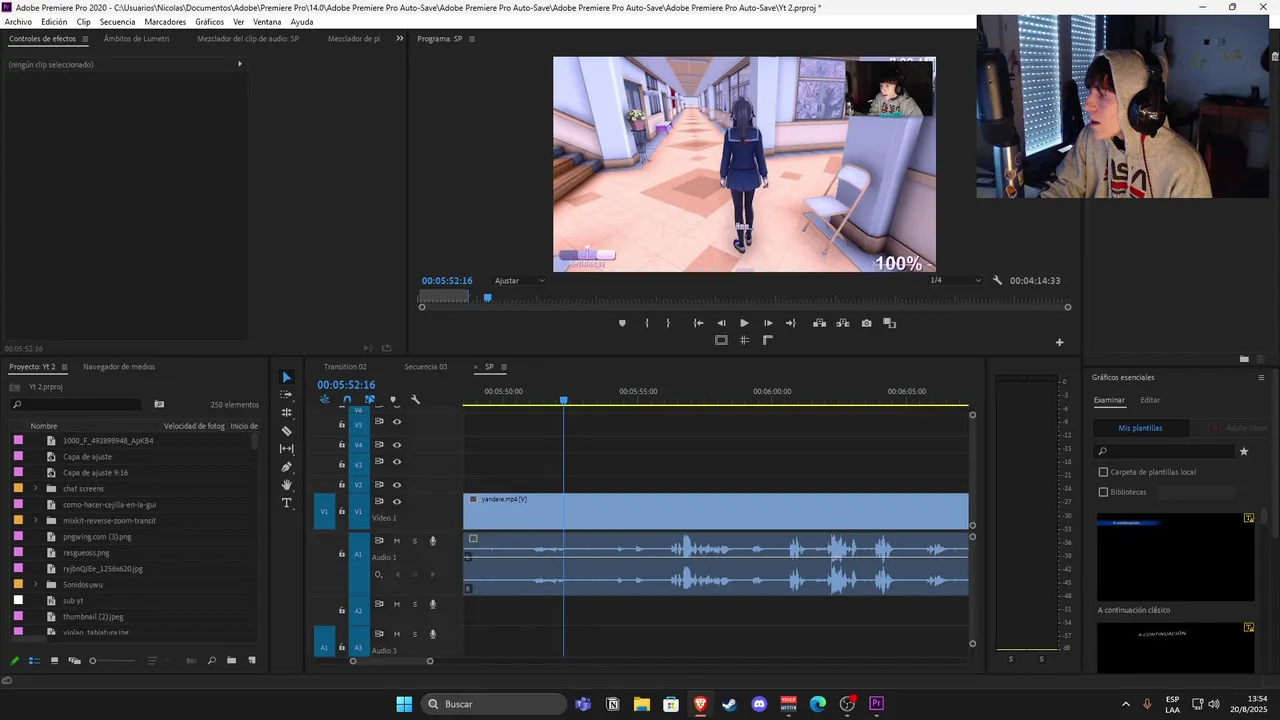The image size is (1280, 720).
Task: Mark In point in Program monitor
Action: 647,323
